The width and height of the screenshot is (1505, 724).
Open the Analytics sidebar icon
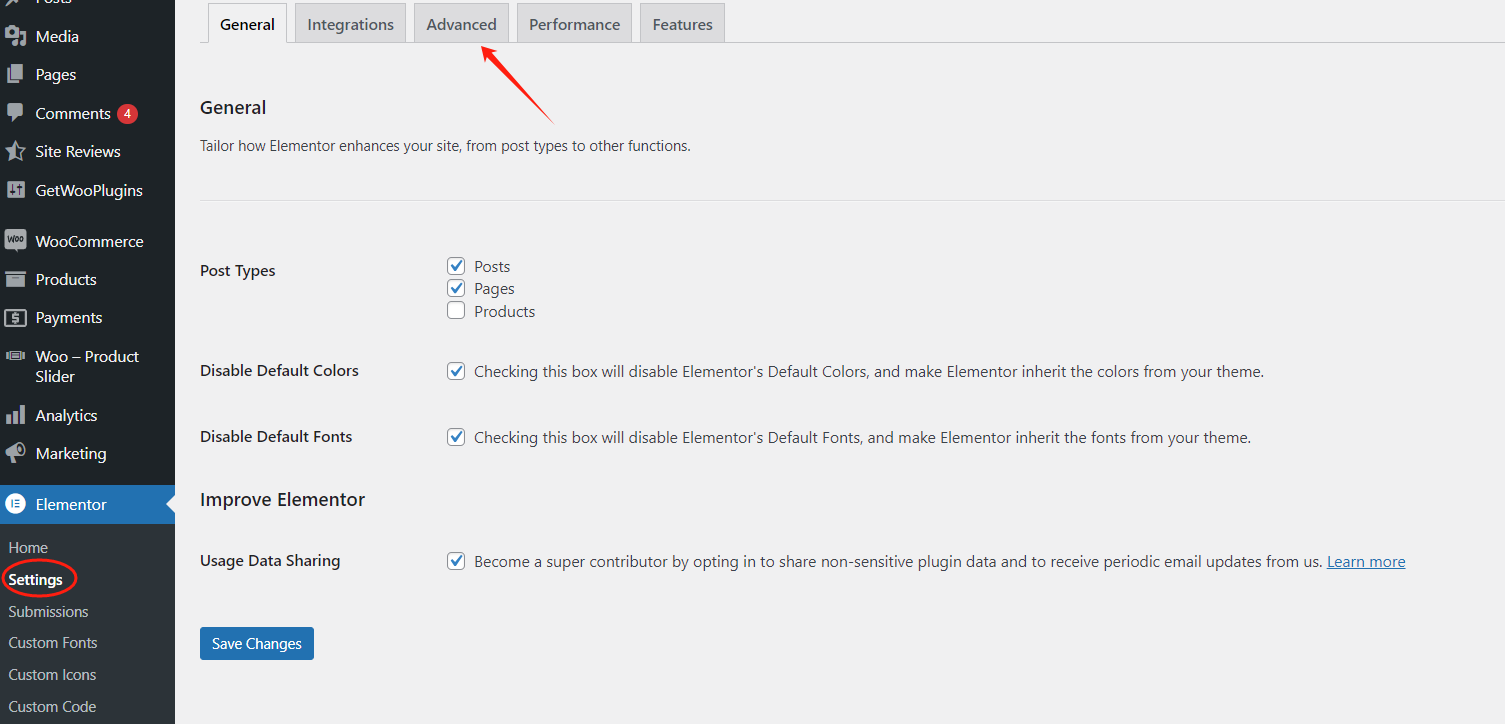tap(17, 414)
